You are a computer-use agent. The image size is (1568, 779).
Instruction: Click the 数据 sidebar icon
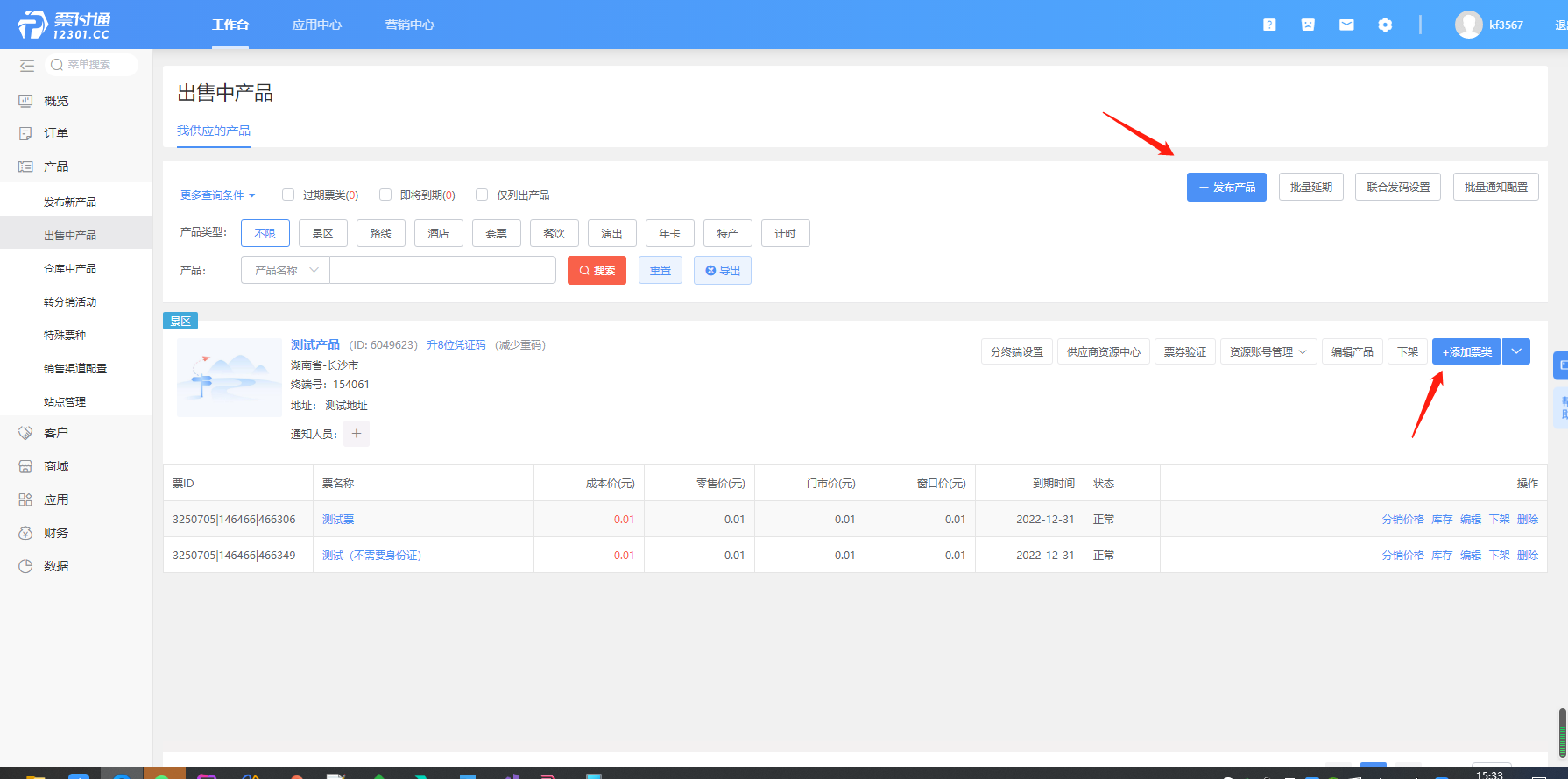pyautogui.click(x=25, y=566)
